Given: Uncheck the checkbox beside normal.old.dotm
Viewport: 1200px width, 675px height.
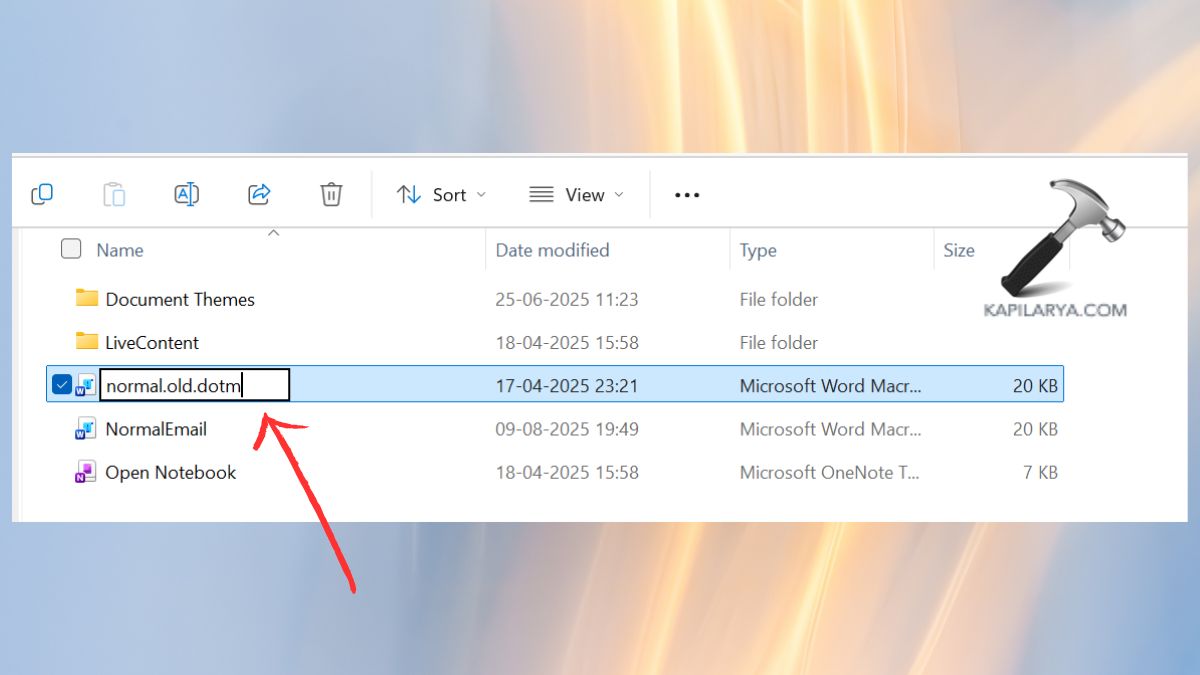Looking at the screenshot, I should pyautogui.click(x=62, y=384).
